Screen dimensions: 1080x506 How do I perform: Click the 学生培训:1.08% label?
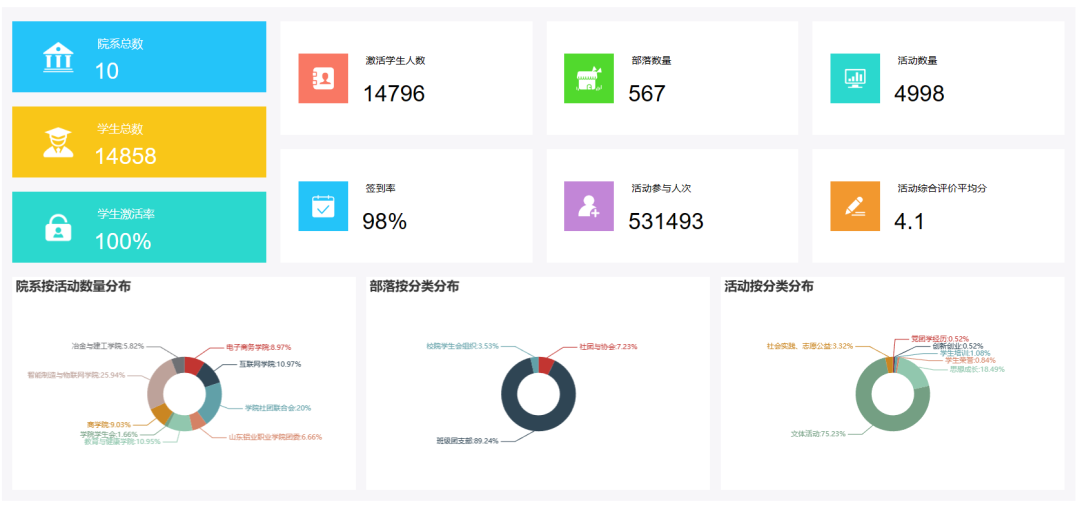pos(965,353)
